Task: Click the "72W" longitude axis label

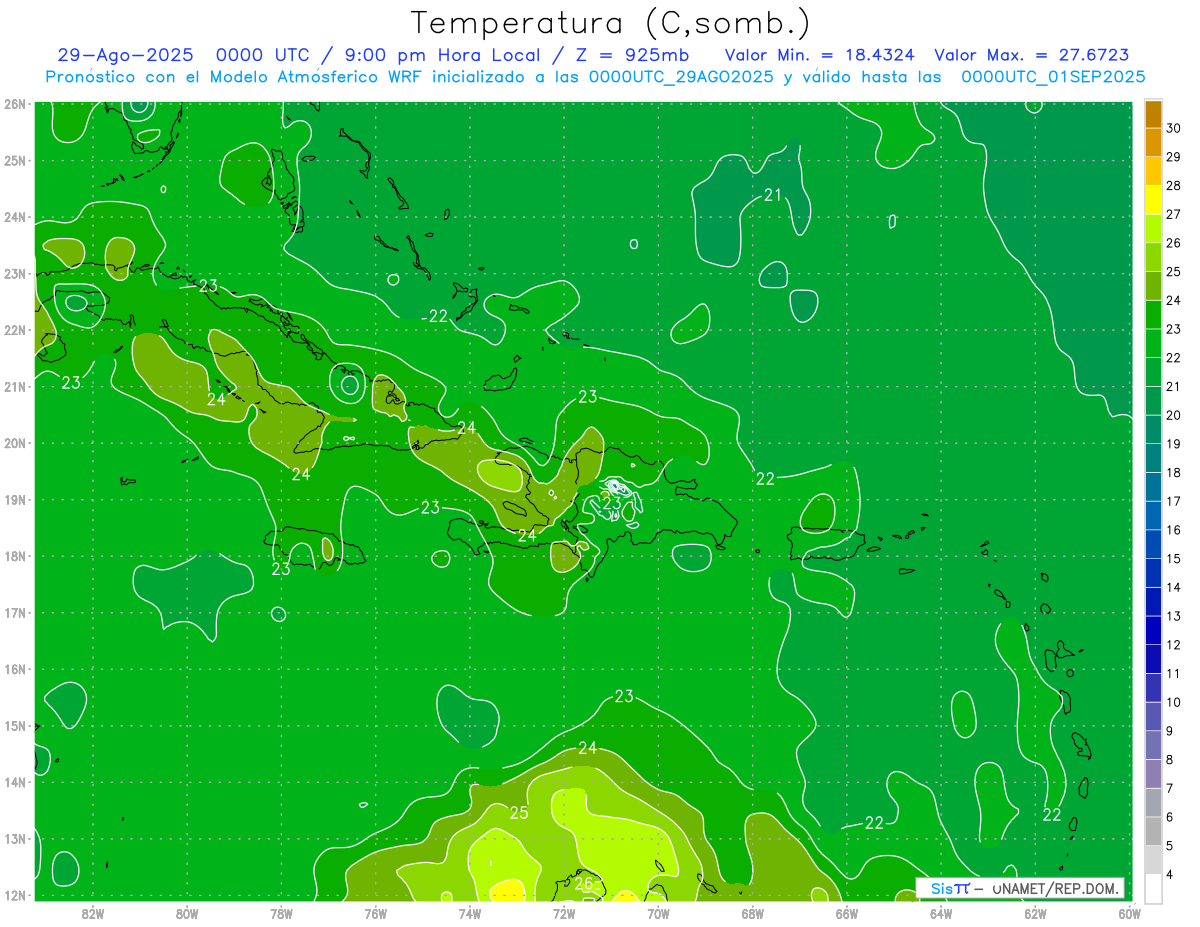Action: coord(564,912)
